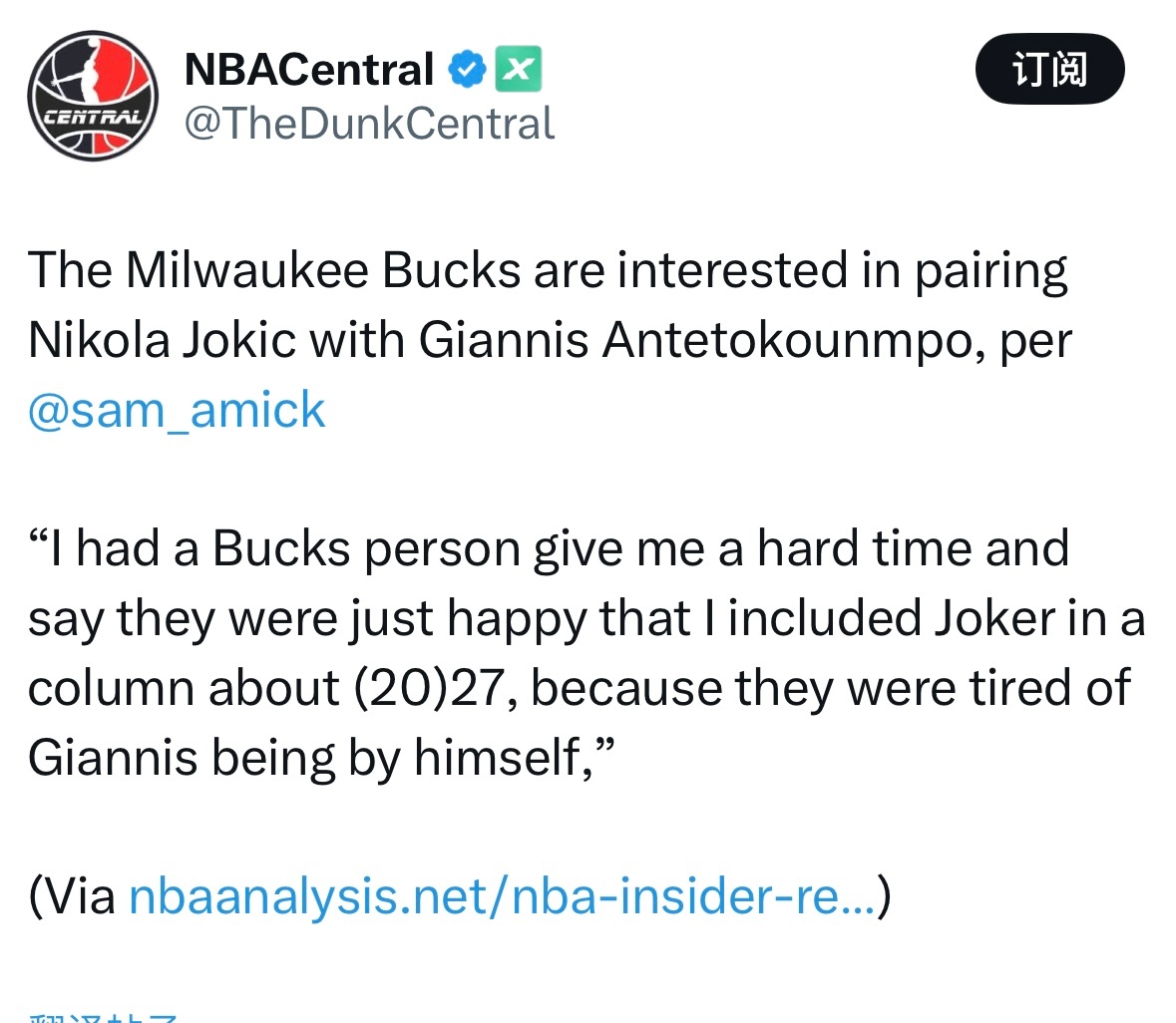The image size is (1176, 1023).
Task: Click the basketball player silhouette in logo
Action: pos(89,75)
